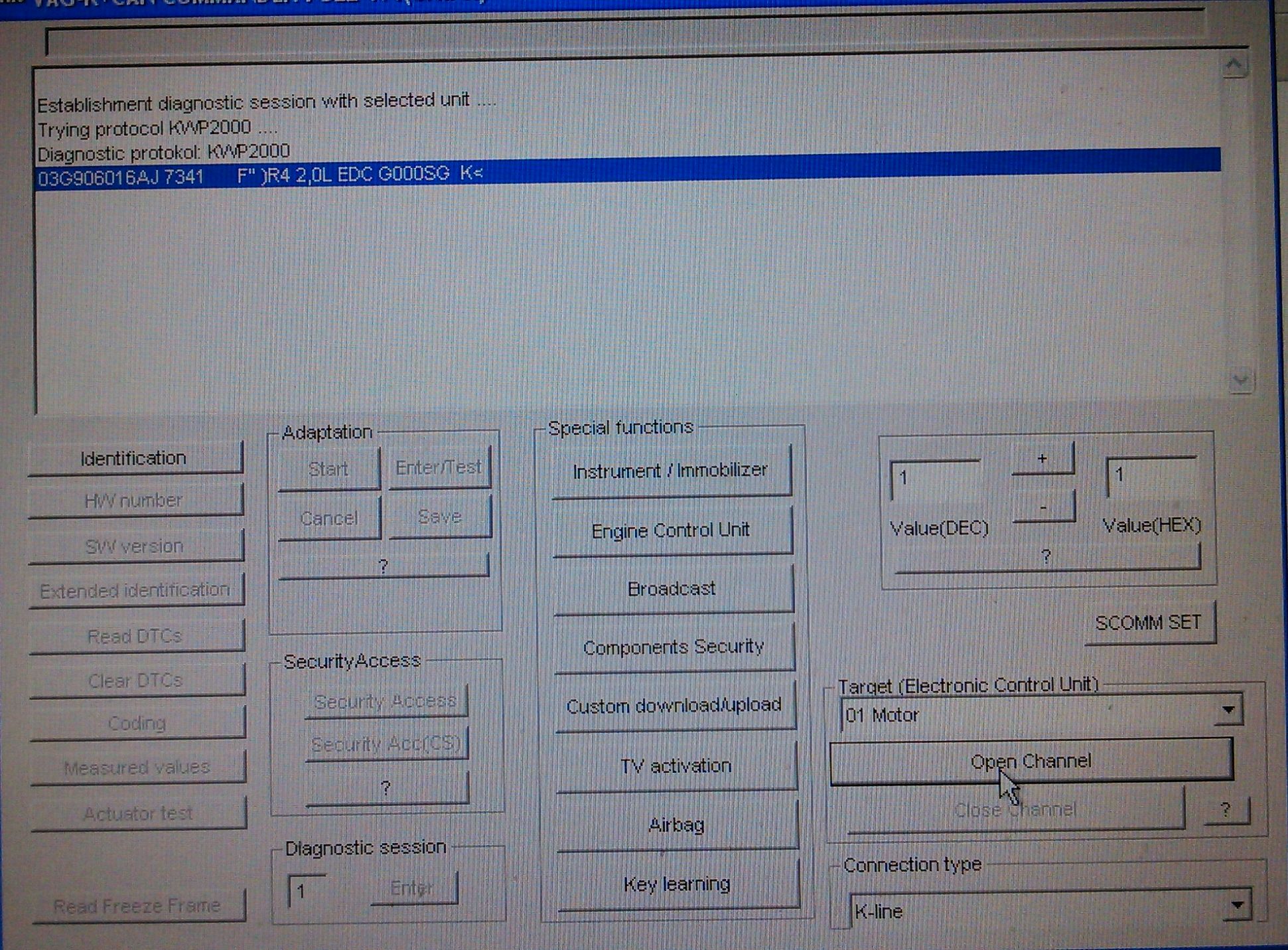Click the Broadcast button

click(x=672, y=589)
